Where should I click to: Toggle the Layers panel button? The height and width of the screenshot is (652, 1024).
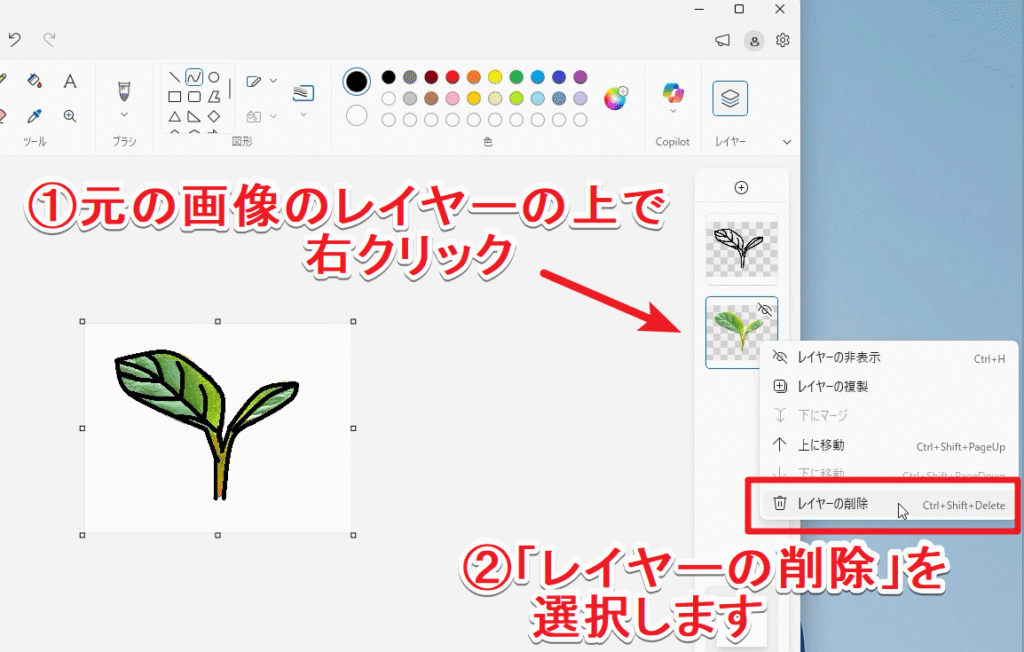coord(729,99)
